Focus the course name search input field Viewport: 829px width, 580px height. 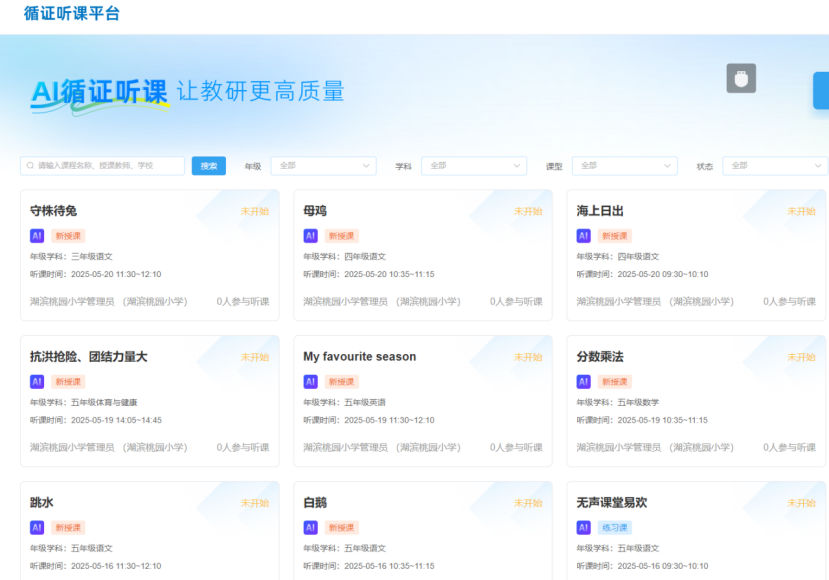103,165
